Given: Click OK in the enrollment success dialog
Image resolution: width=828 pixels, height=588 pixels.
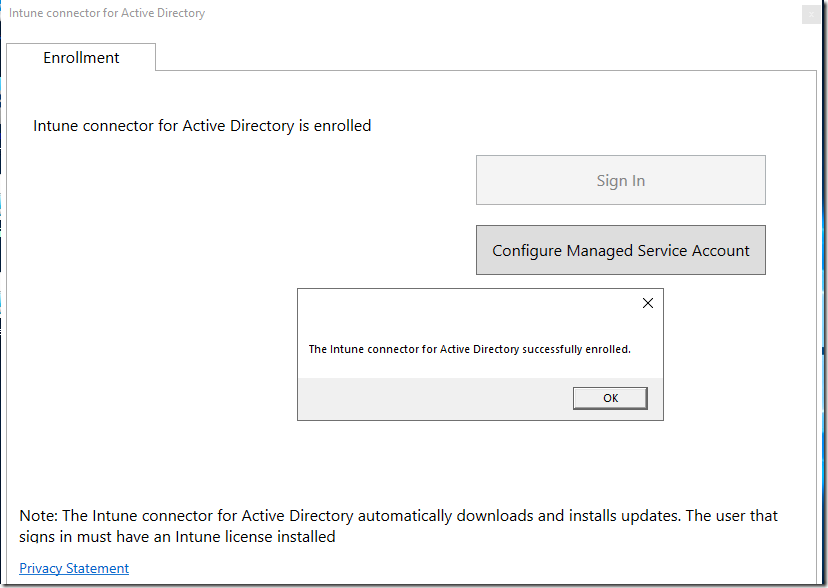Looking at the screenshot, I should pos(610,398).
